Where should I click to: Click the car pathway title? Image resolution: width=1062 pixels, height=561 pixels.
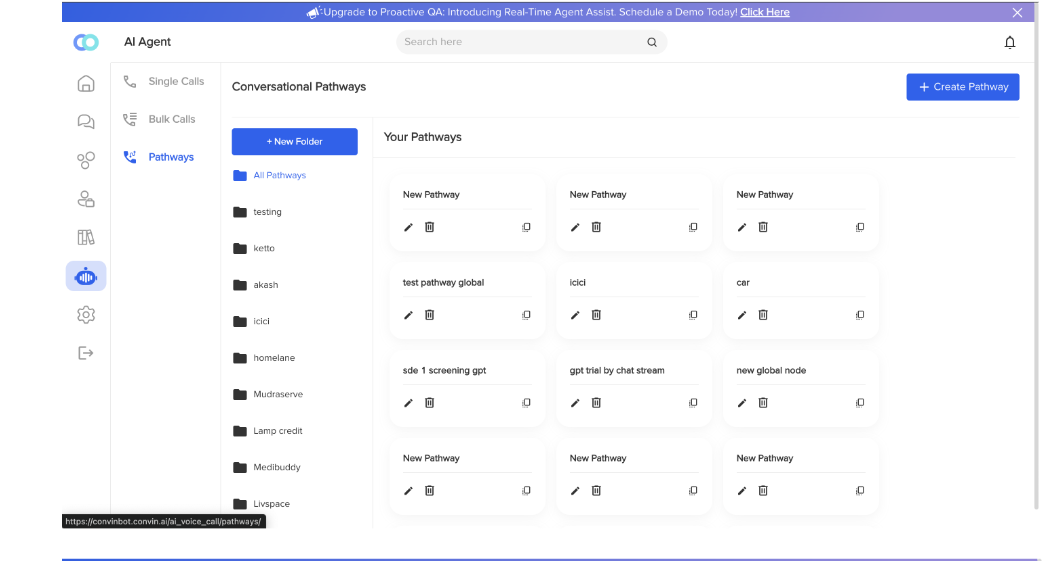click(743, 283)
